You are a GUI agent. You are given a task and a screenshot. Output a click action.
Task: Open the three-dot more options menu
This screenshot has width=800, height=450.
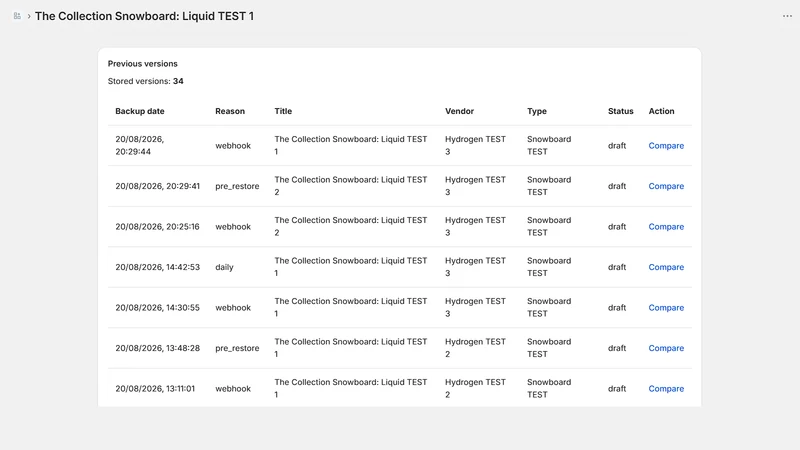pyautogui.click(x=787, y=16)
